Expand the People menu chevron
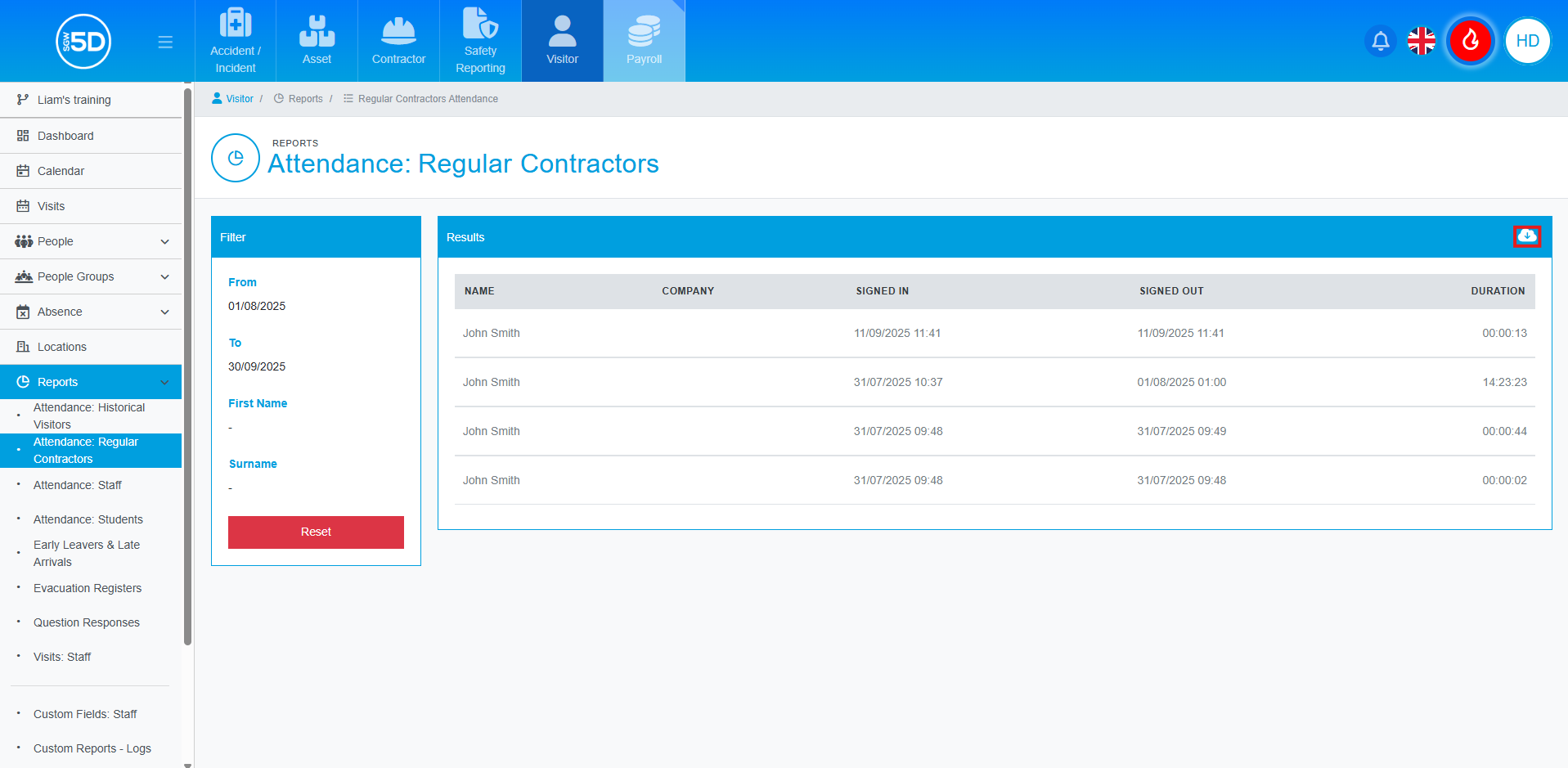Screen dimensions: 1568x768 pos(164,242)
